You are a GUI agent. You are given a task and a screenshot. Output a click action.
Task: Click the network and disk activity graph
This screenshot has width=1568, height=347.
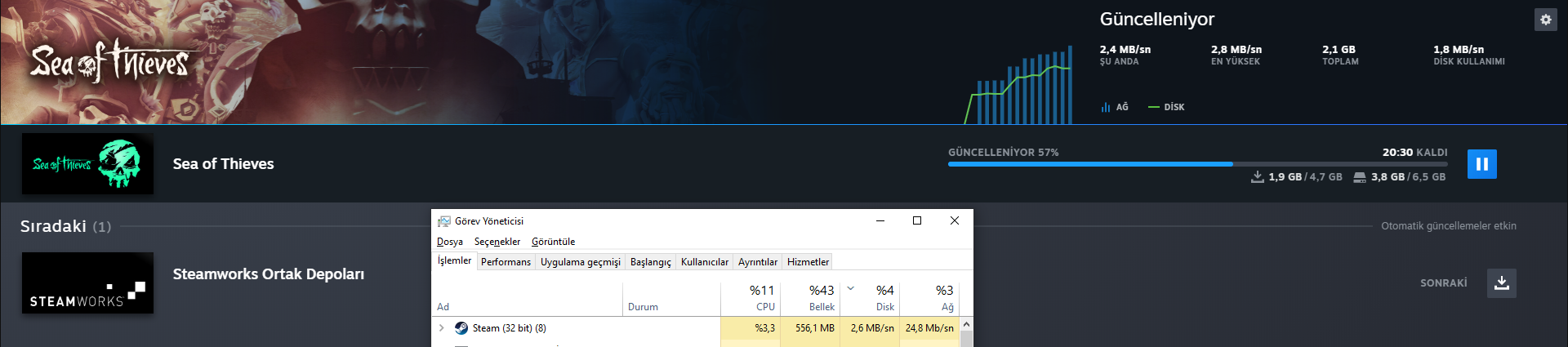(1018, 84)
